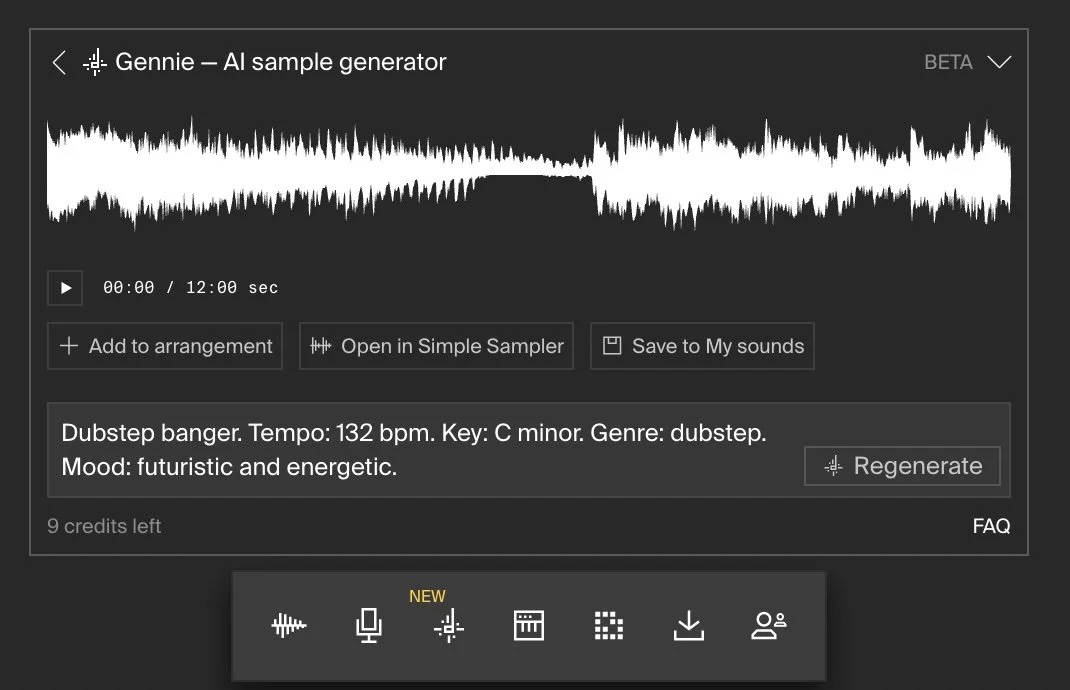1070x690 pixels.
Task: Collapse the Gennie panel with the back chevron
Action: 59,62
